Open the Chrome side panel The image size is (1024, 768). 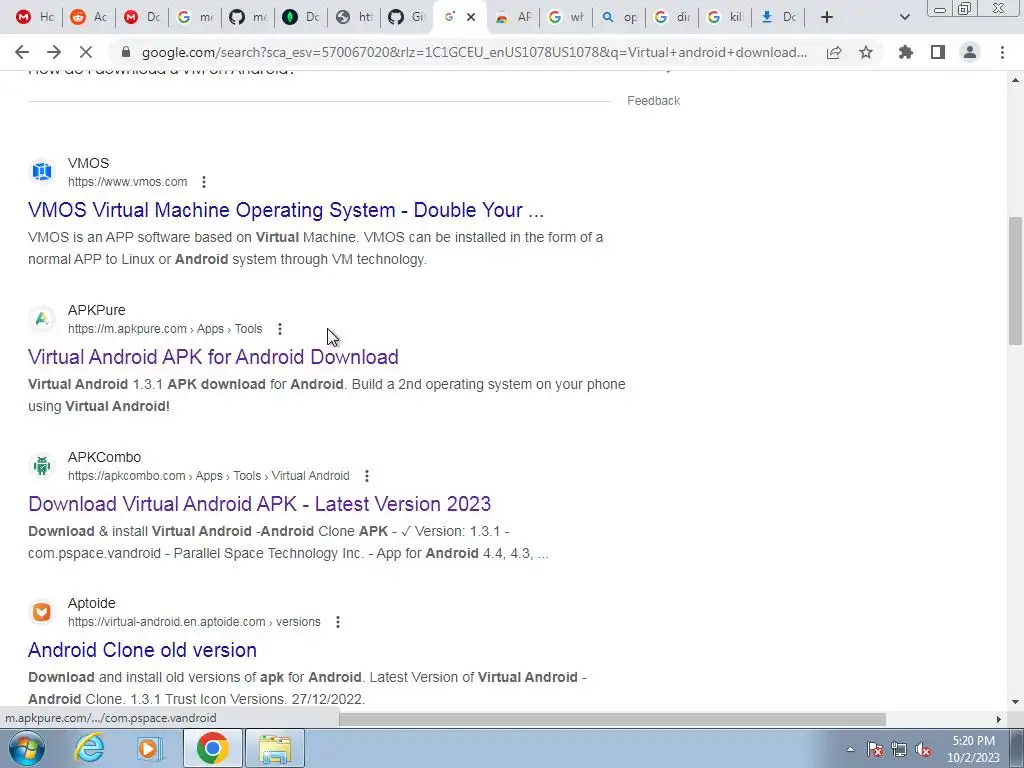[938, 52]
